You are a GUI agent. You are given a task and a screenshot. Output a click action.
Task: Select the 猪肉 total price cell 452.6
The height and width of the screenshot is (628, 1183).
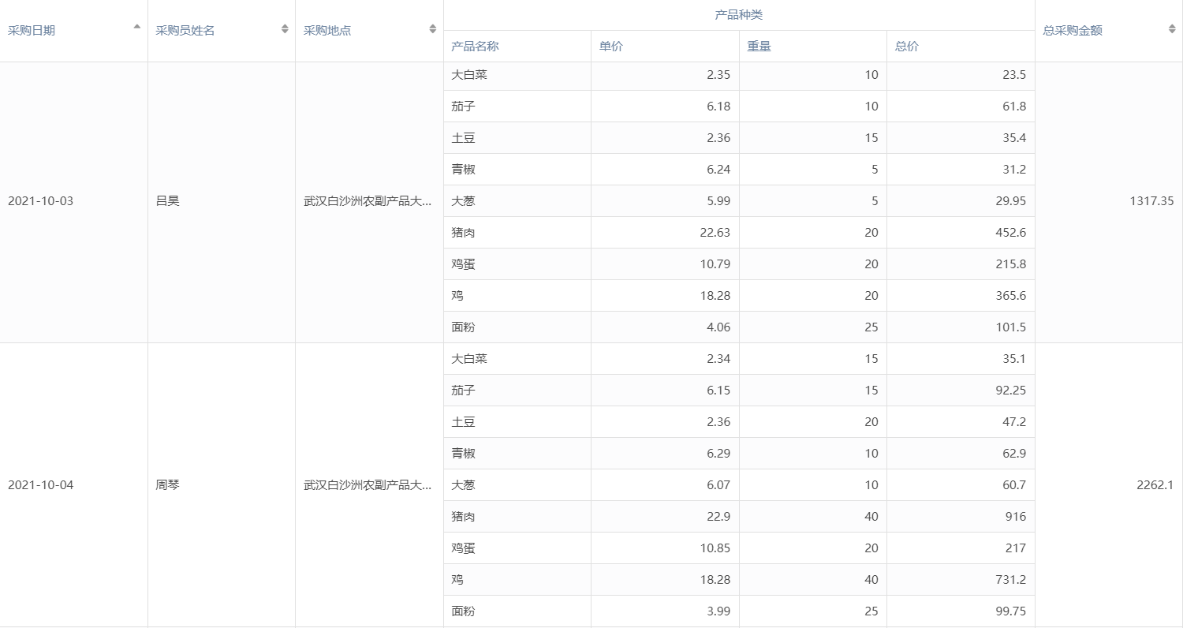click(x=1006, y=233)
